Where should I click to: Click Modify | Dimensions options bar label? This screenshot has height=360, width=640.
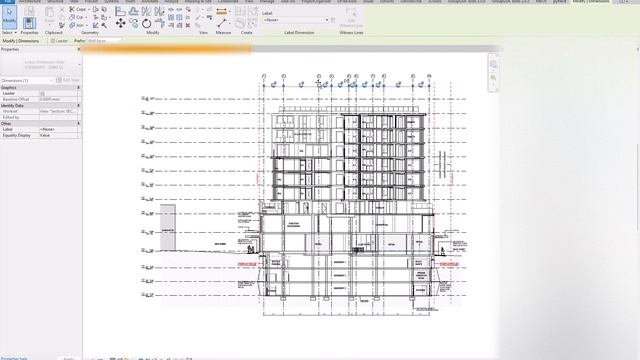coord(21,41)
